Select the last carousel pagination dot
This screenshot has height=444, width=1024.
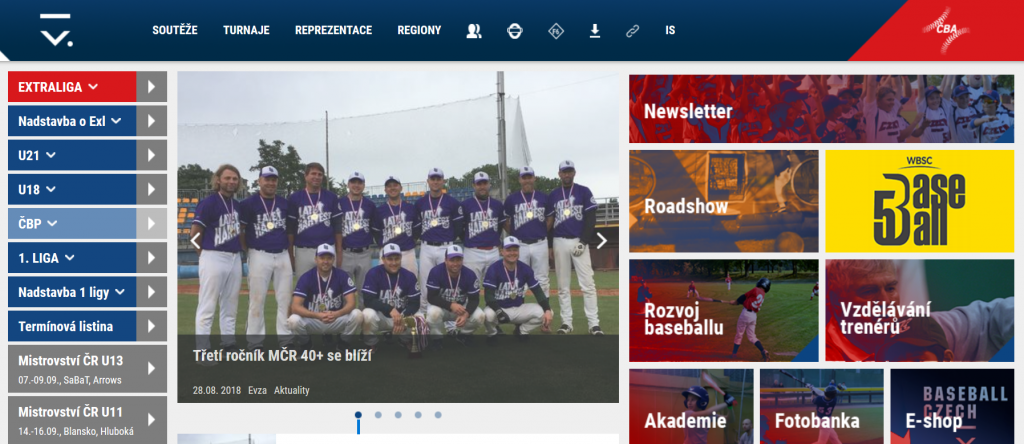tap(438, 414)
